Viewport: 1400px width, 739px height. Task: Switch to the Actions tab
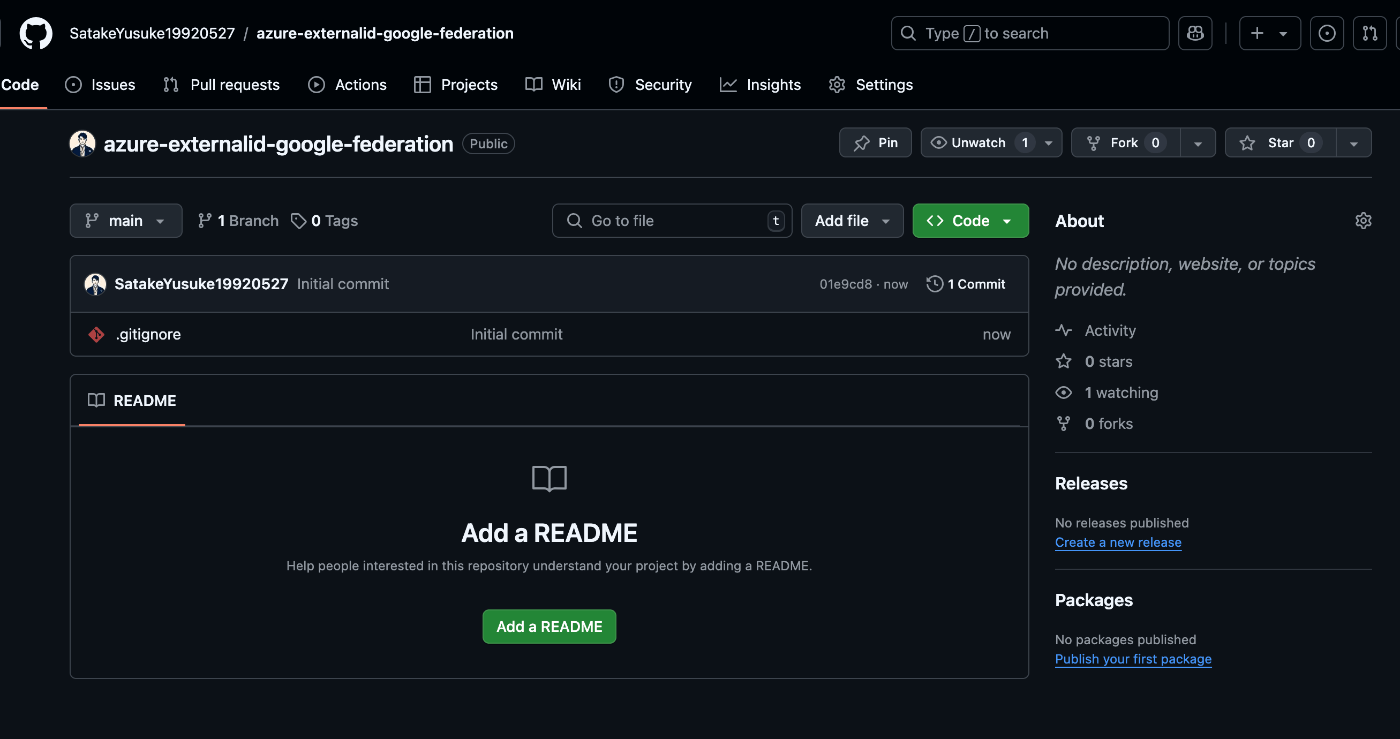[x=347, y=85]
